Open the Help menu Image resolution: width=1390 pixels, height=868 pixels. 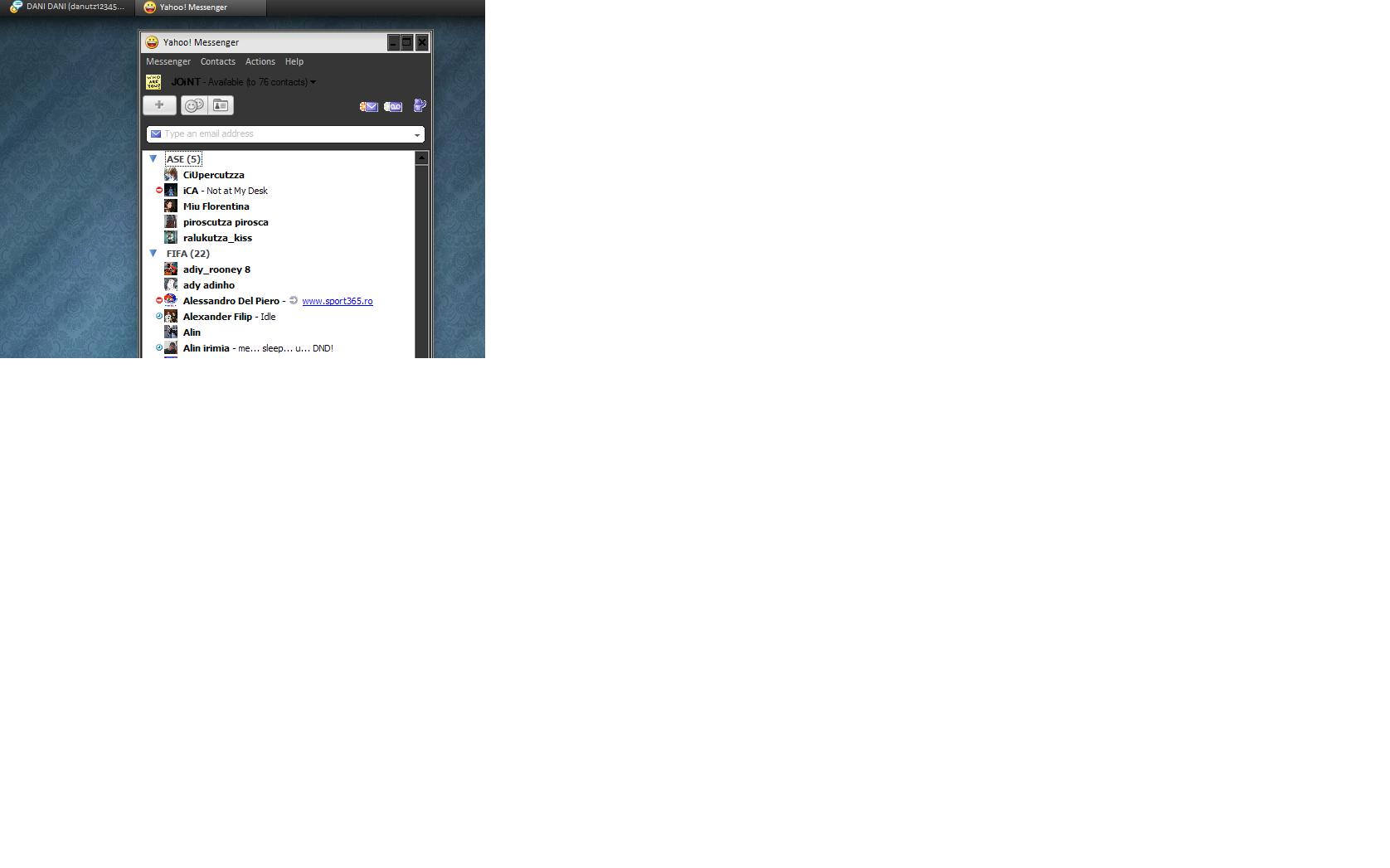coord(294,61)
